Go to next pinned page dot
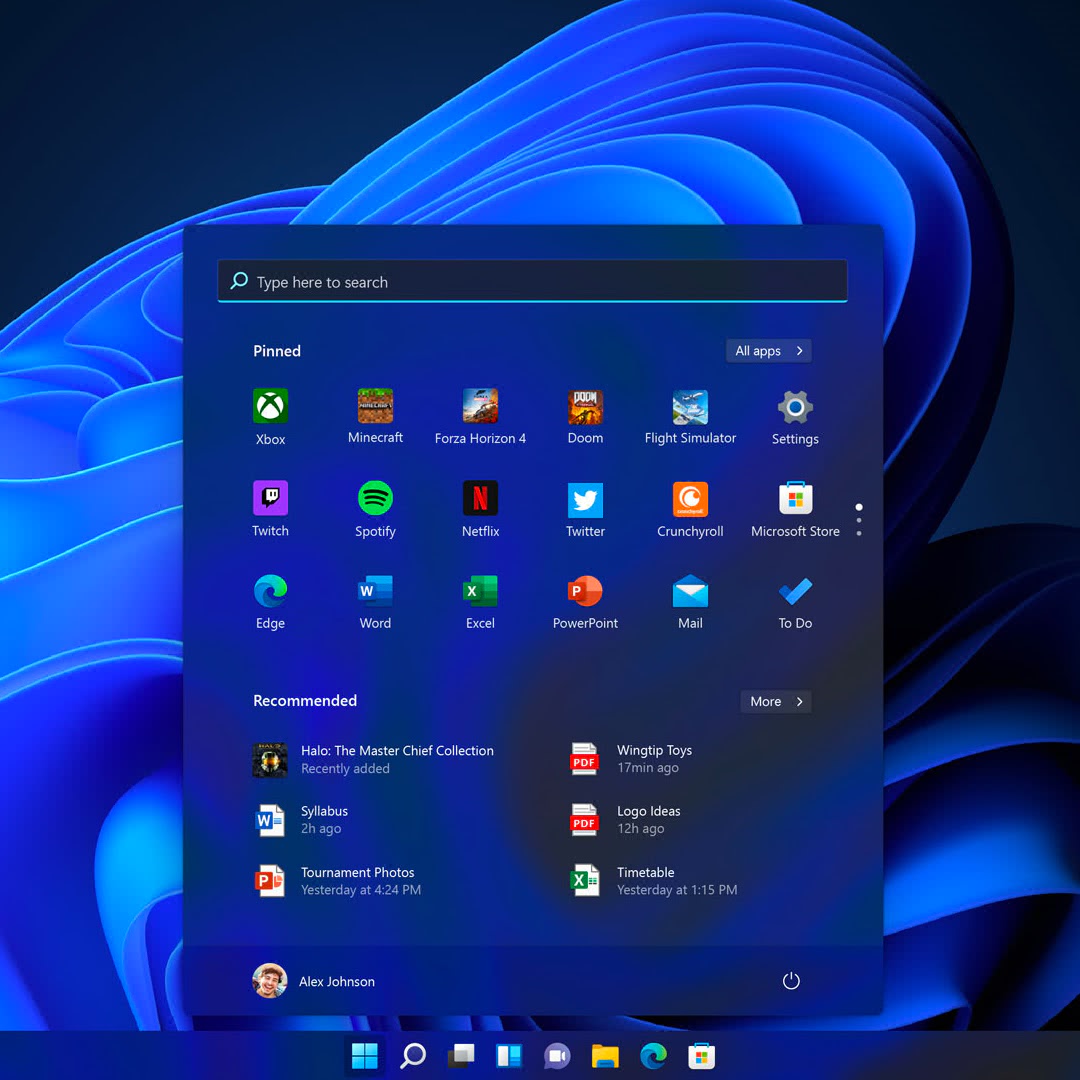1080x1080 pixels. 859,520
